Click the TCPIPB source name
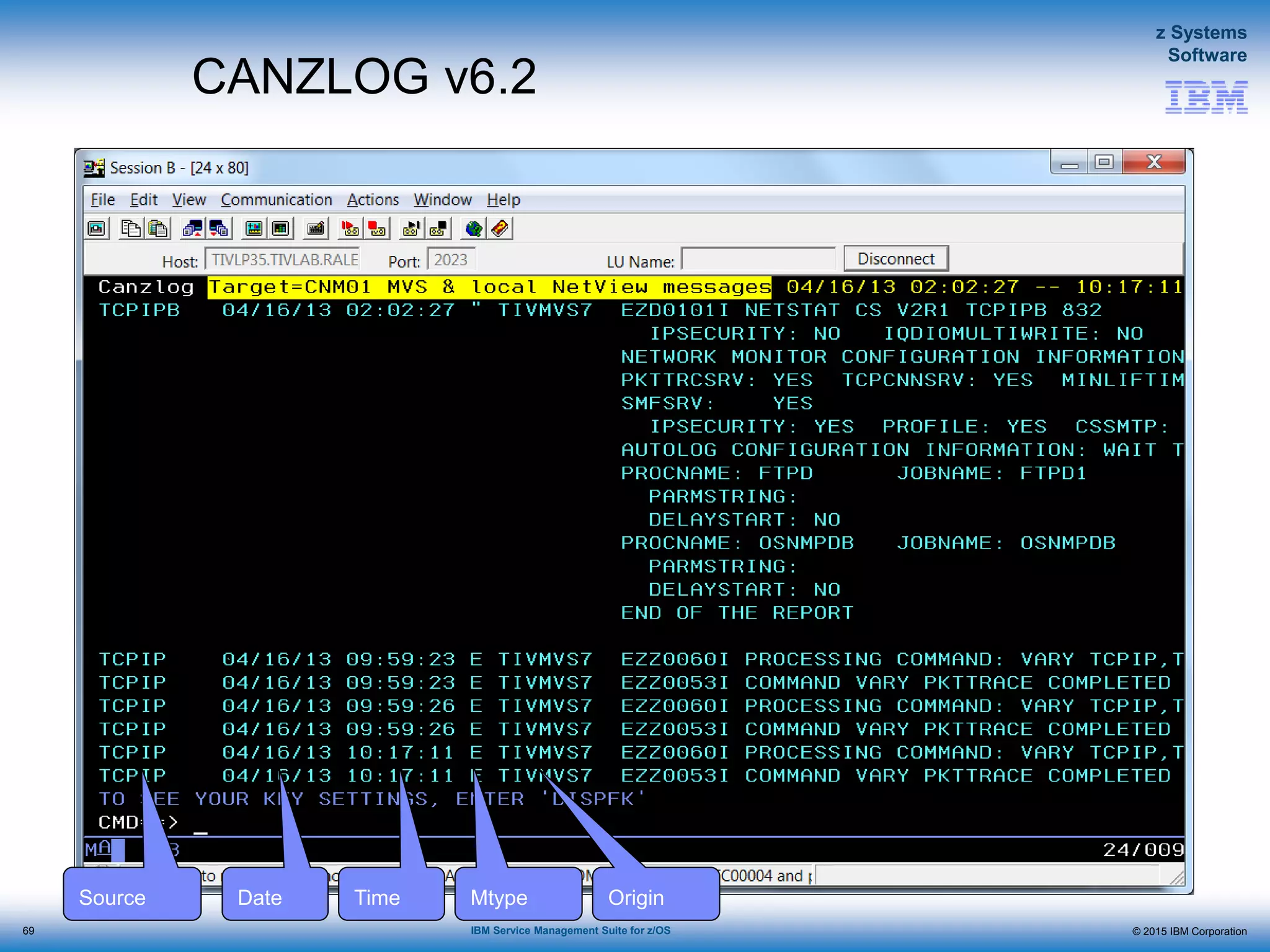Image resolution: width=1270 pixels, height=952 pixels. coord(139,311)
